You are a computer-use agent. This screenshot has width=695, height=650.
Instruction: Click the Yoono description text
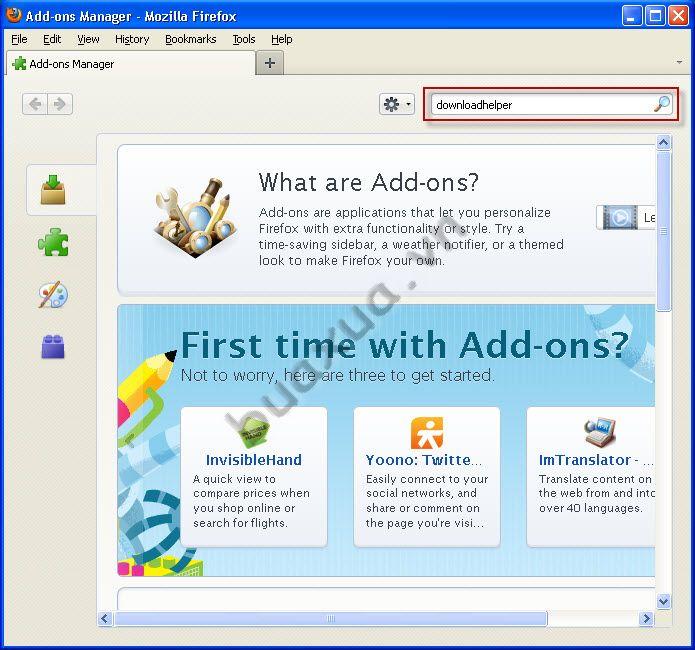[426, 501]
